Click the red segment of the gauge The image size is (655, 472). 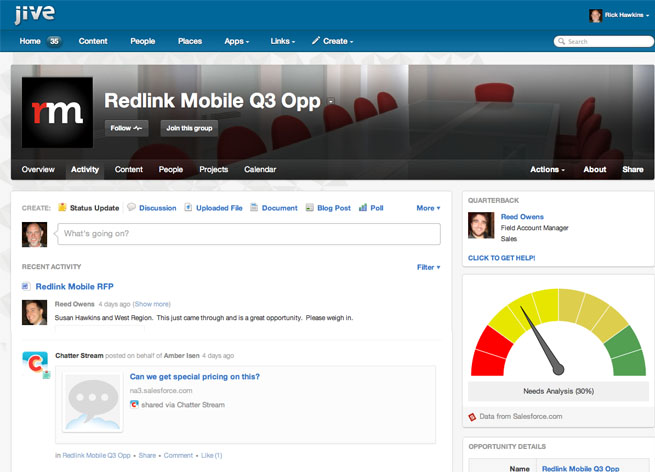pyautogui.click(x=491, y=352)
